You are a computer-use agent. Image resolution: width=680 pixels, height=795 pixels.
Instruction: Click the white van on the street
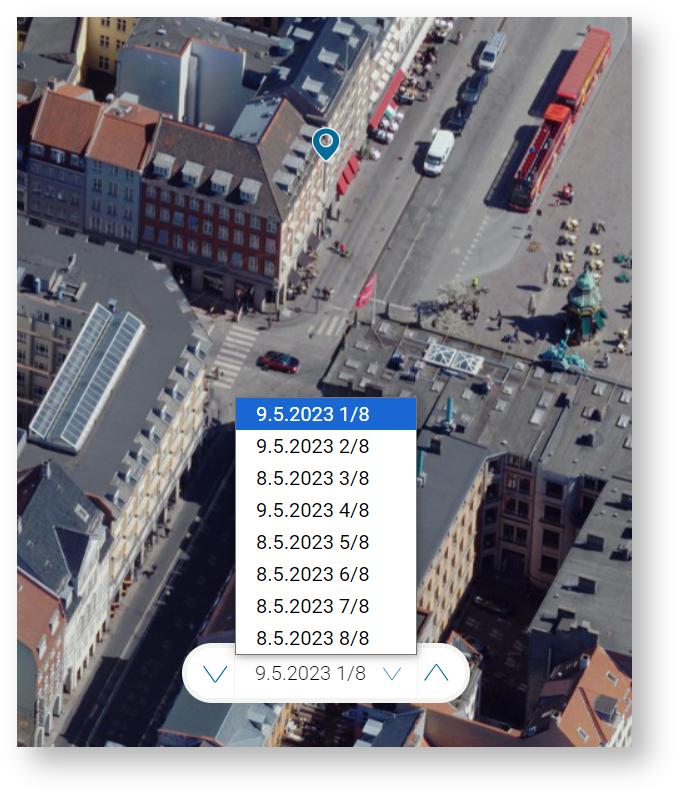(438, 152)
